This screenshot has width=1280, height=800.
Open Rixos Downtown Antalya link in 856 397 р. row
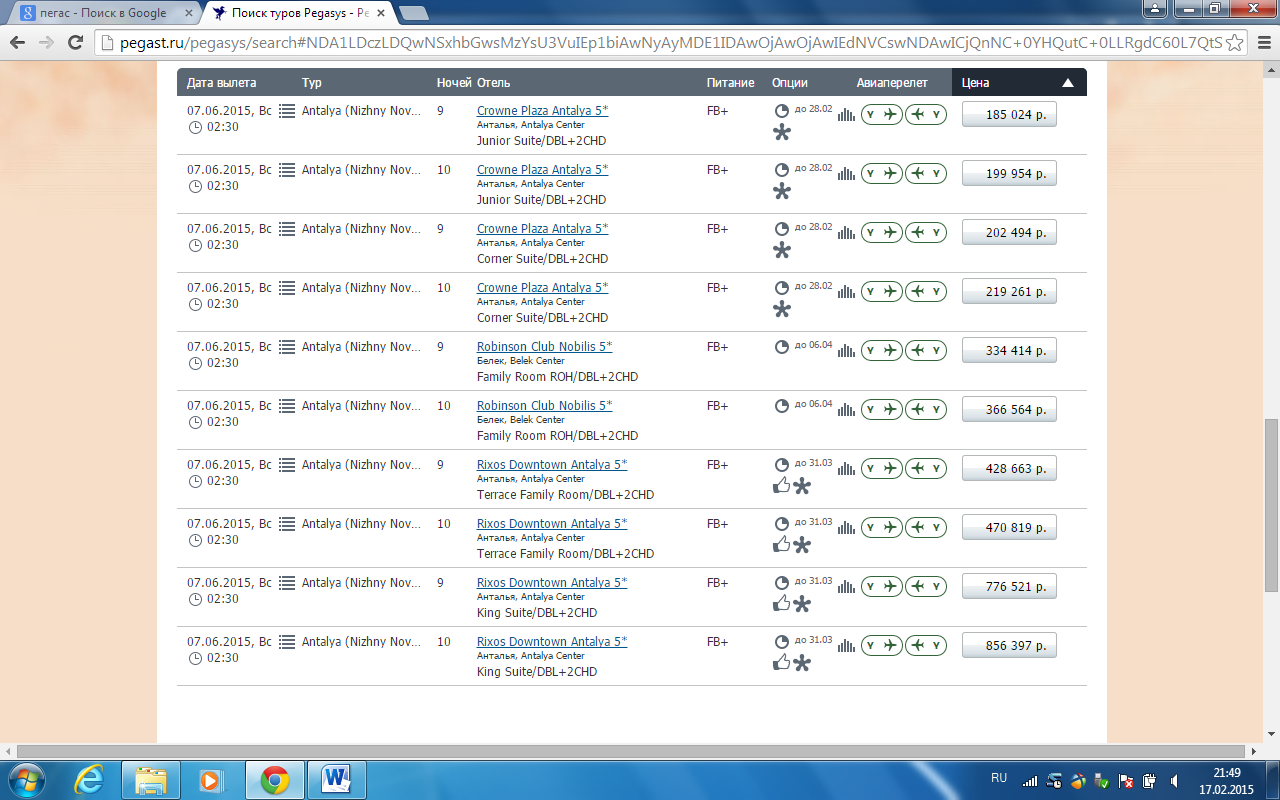pyautogui.click(x=552, y=642)
